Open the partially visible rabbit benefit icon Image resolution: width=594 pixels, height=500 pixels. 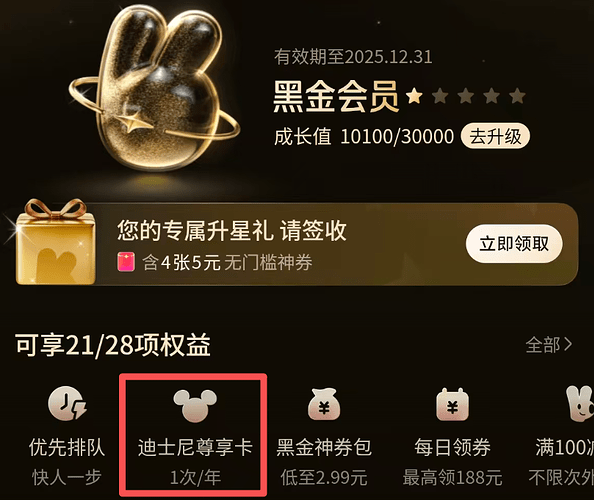click(x=580, y=404)
